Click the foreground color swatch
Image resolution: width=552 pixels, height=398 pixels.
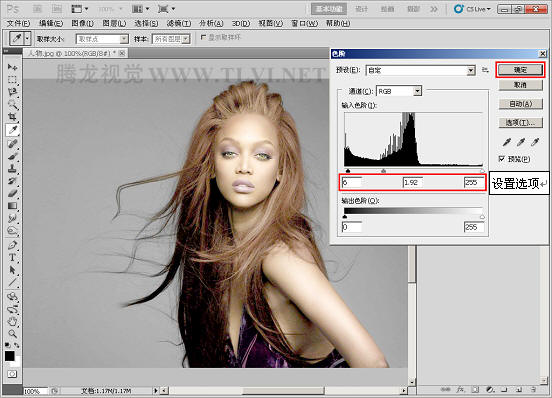(x=10, y=356)
